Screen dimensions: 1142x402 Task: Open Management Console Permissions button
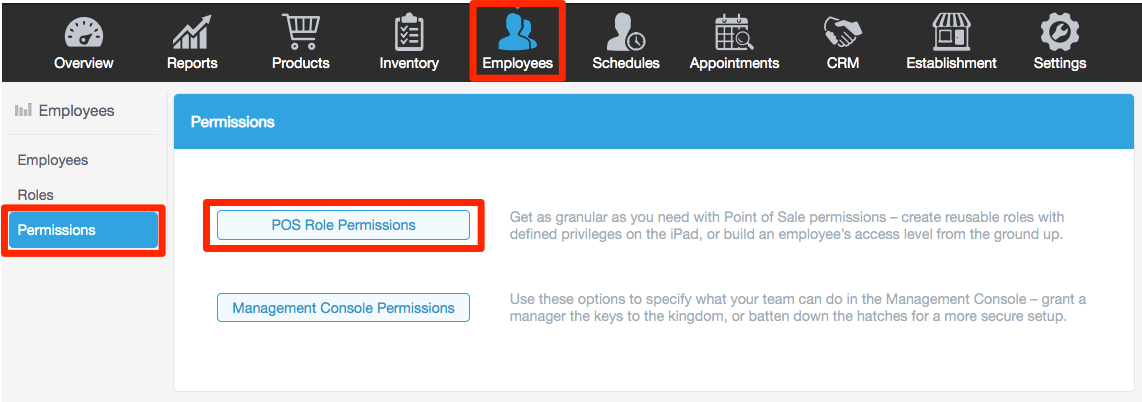click(x=343, y=308)
